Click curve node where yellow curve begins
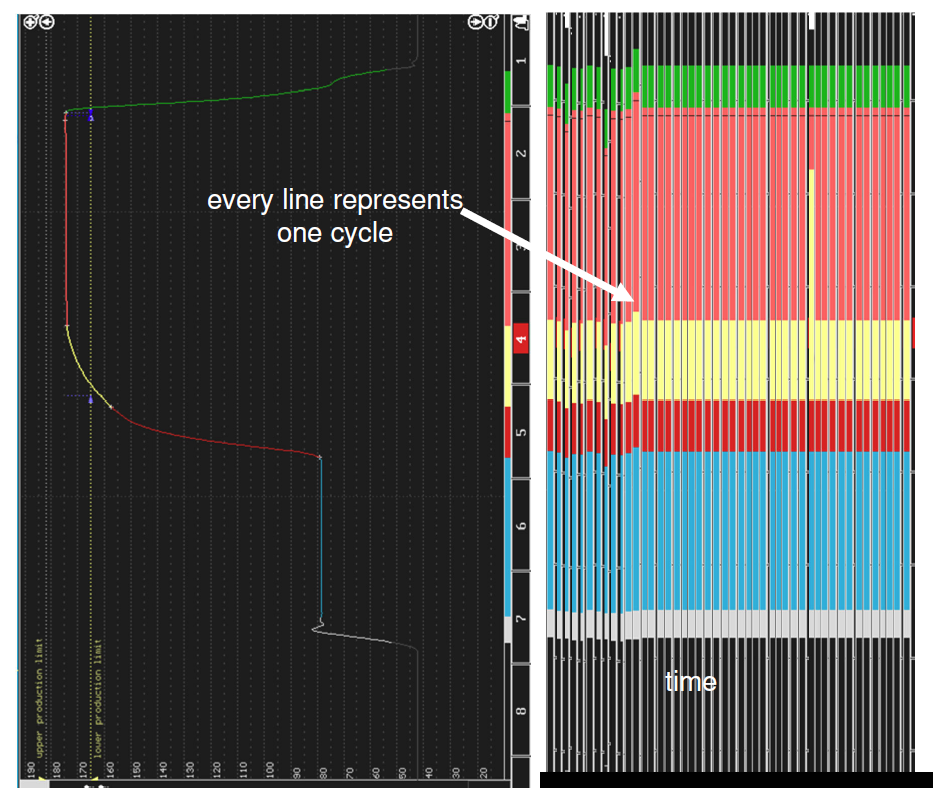The height and width of the screenshot is (803, 933). pos(67,326)
